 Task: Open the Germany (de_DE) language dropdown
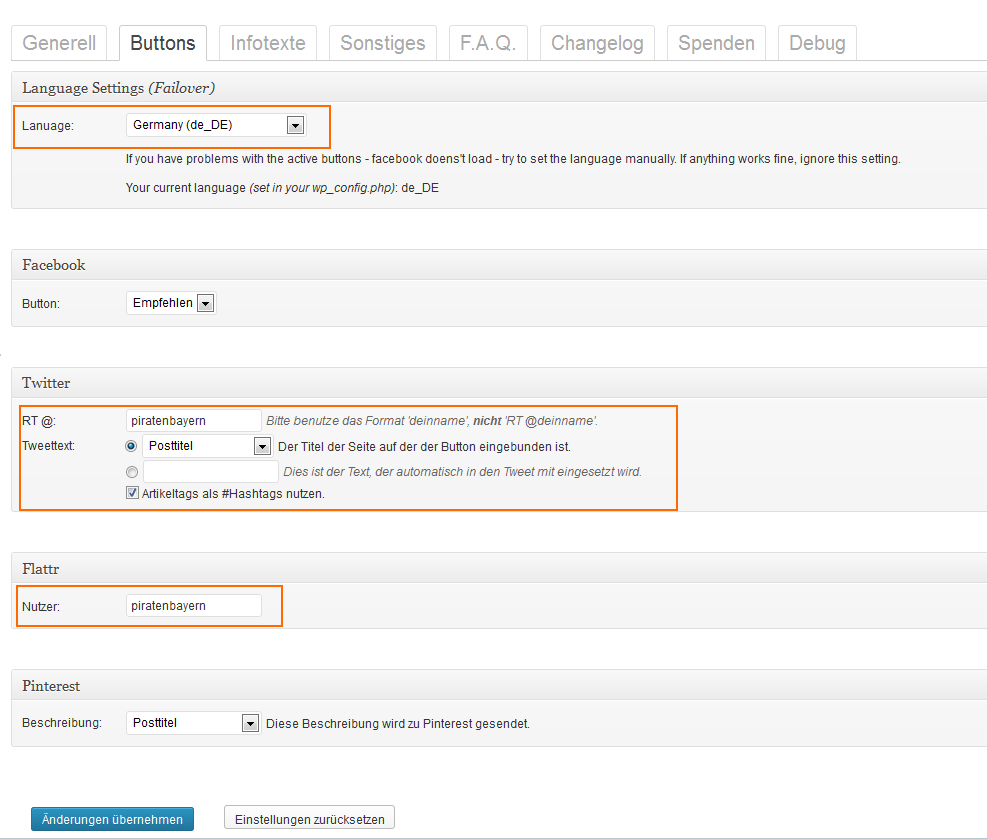tap(216, 125)
